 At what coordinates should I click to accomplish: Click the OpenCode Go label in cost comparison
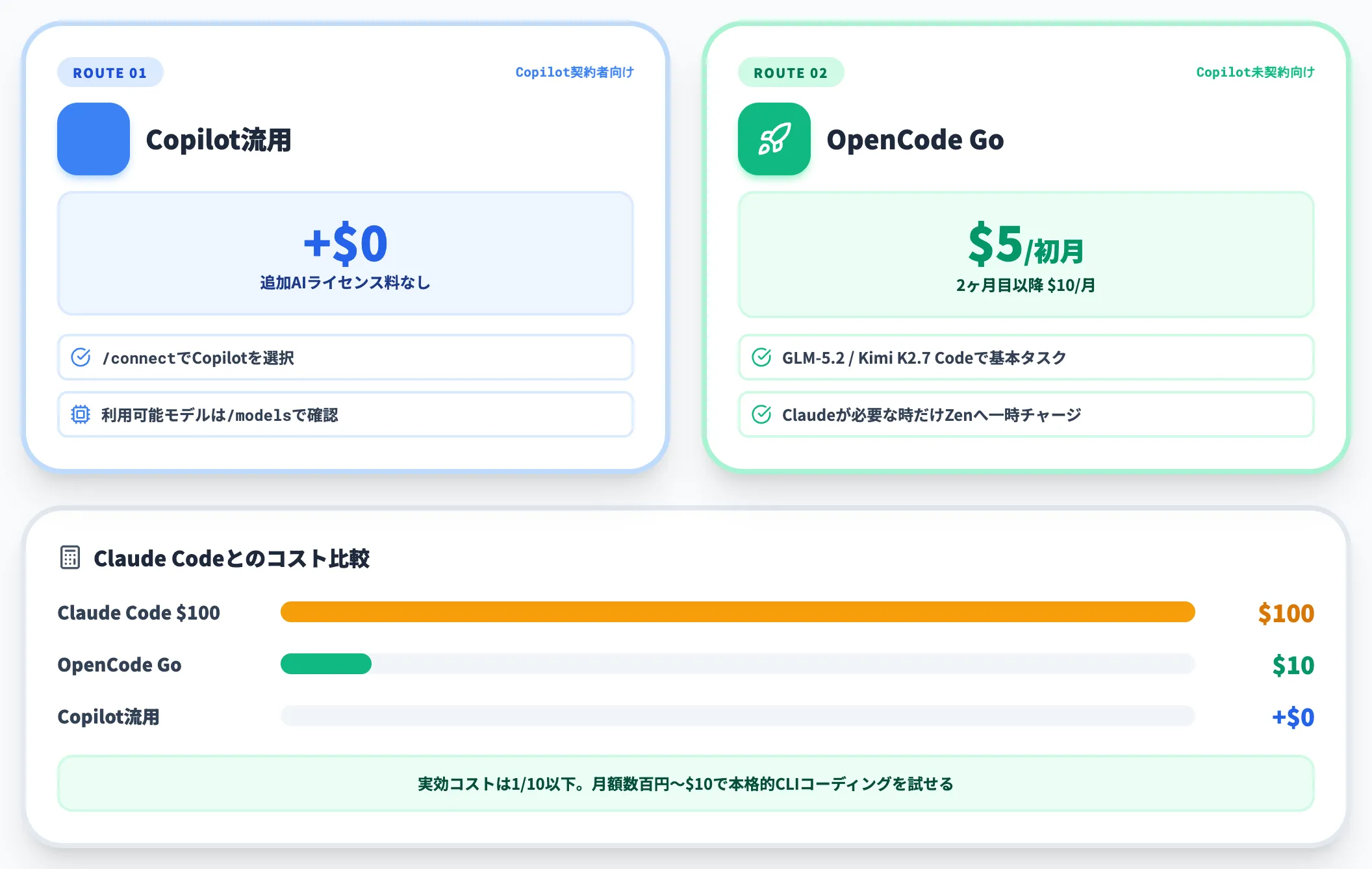coord(120,664)
